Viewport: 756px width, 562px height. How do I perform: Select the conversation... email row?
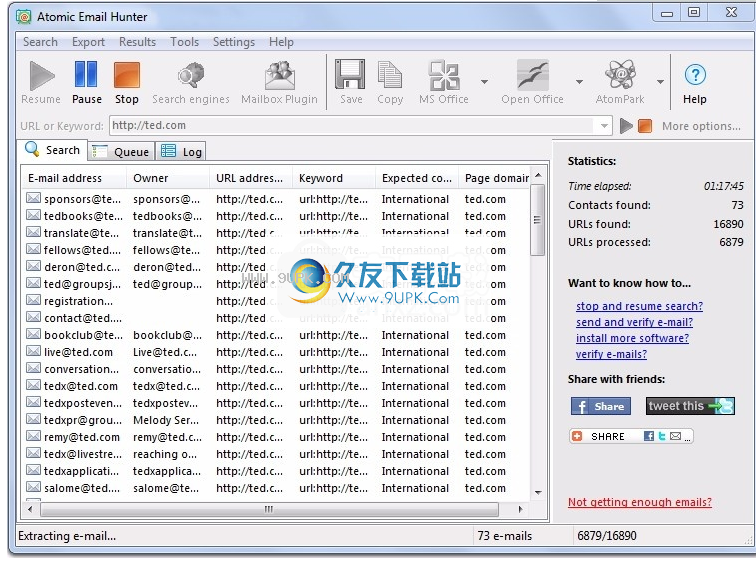(x=276, y=369)
